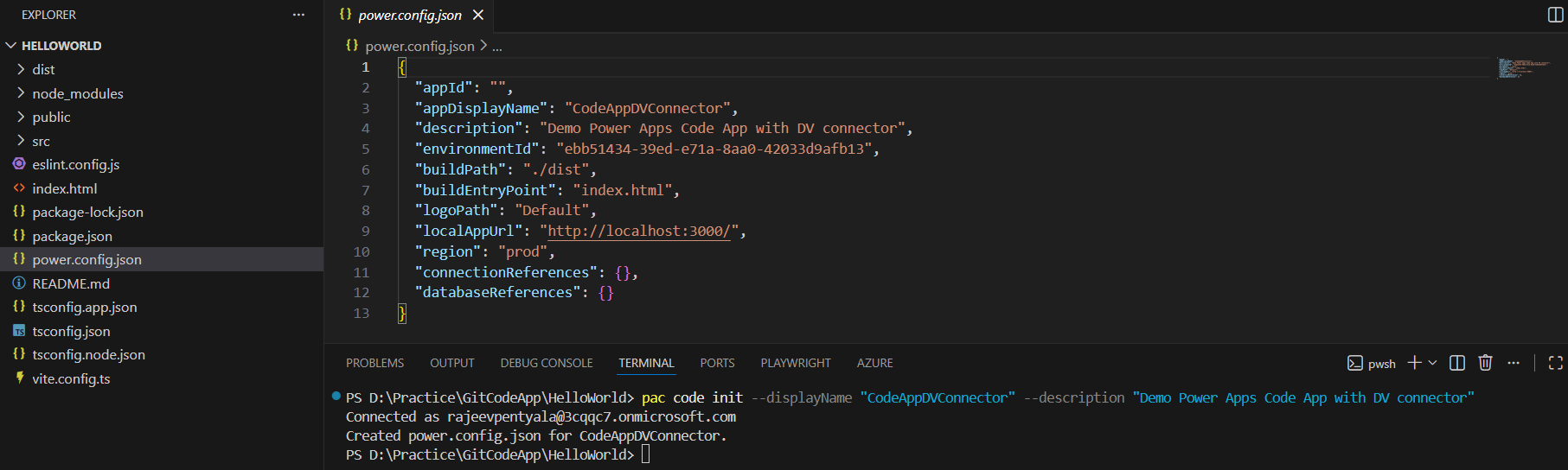Select the pwsh terminal shell icon
Image resolution: width=1568 pixels, height=470 pixels.
pyautogui.click(x=1355, y=363)
